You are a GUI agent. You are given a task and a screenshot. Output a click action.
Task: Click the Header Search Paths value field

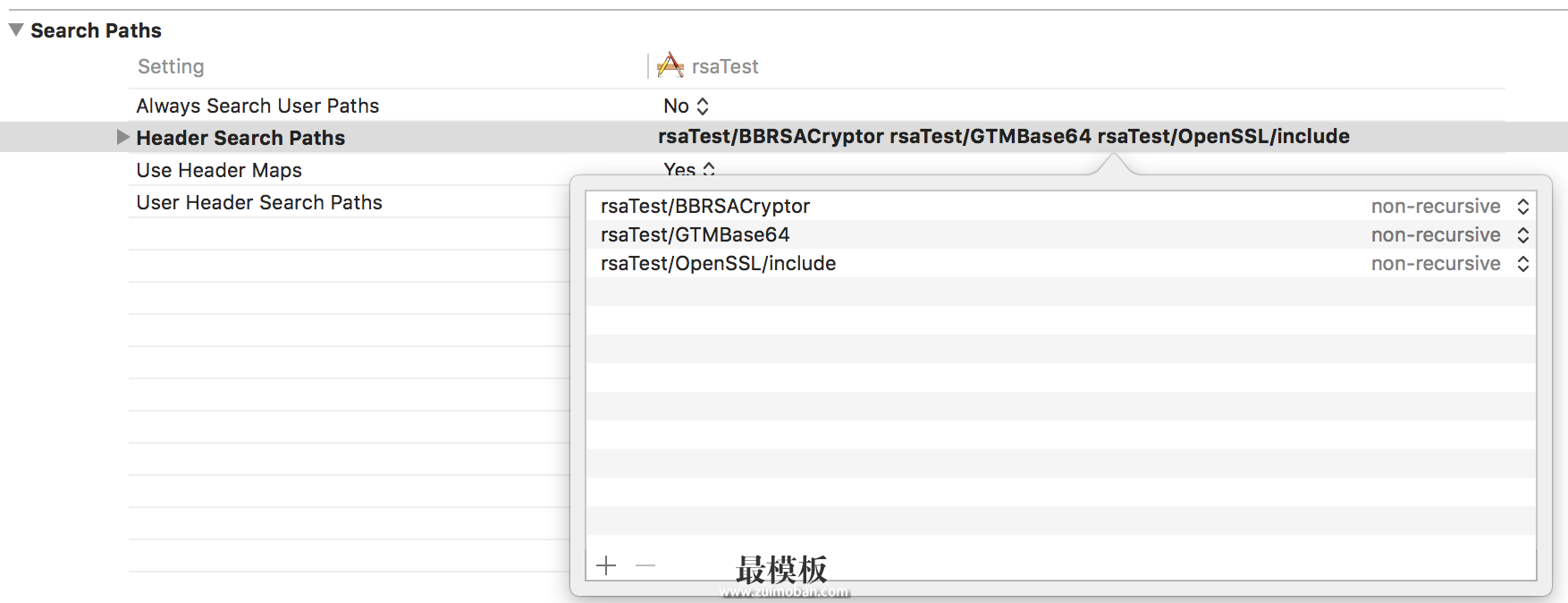coord(1003,137)
